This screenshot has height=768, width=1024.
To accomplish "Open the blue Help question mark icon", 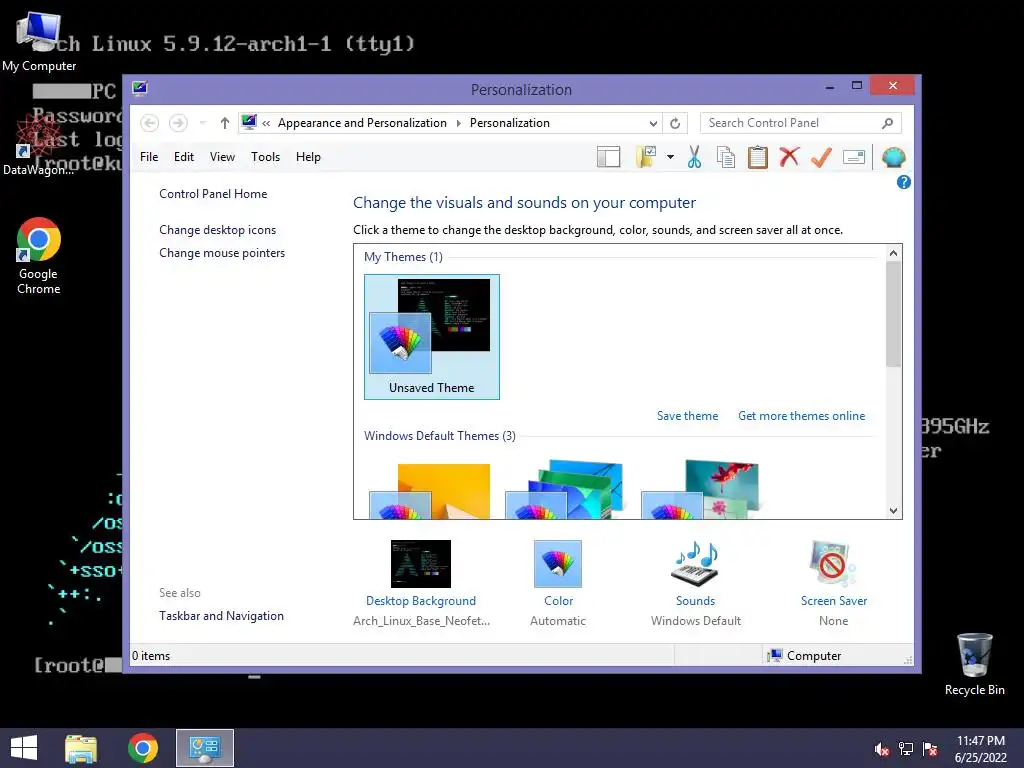I will 903,182.
